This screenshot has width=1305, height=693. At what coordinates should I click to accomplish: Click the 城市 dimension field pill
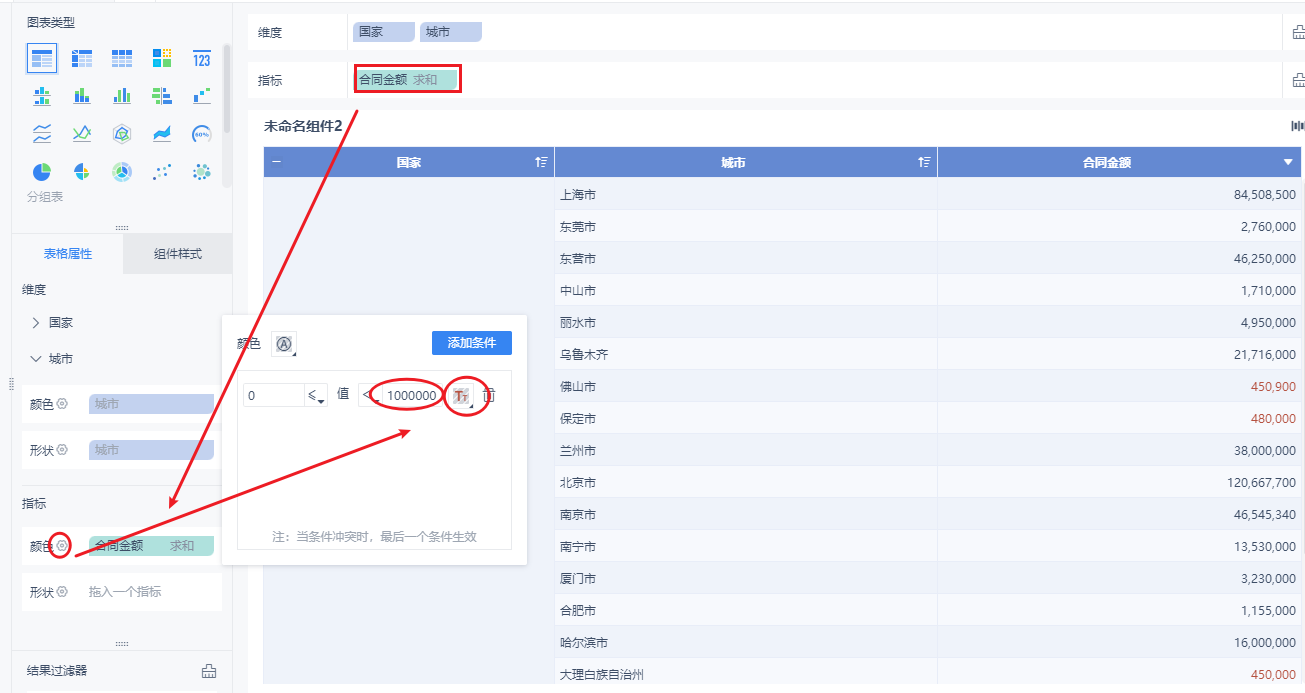pos(451,32)
